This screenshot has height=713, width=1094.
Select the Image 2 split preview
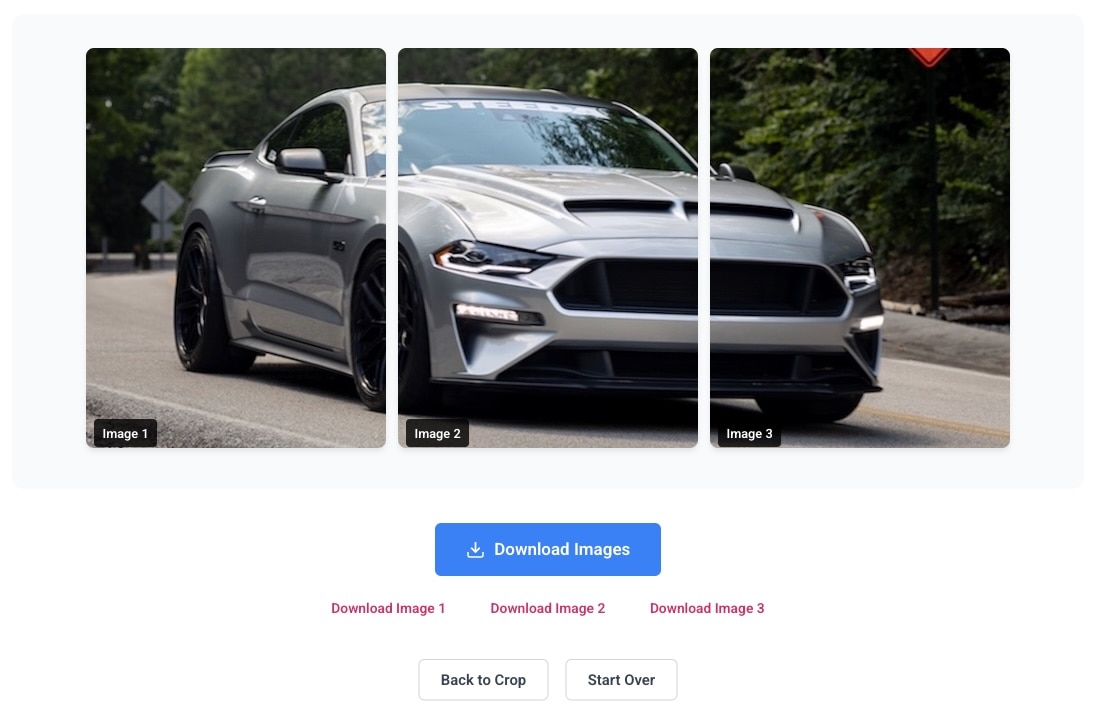(548, 248)
